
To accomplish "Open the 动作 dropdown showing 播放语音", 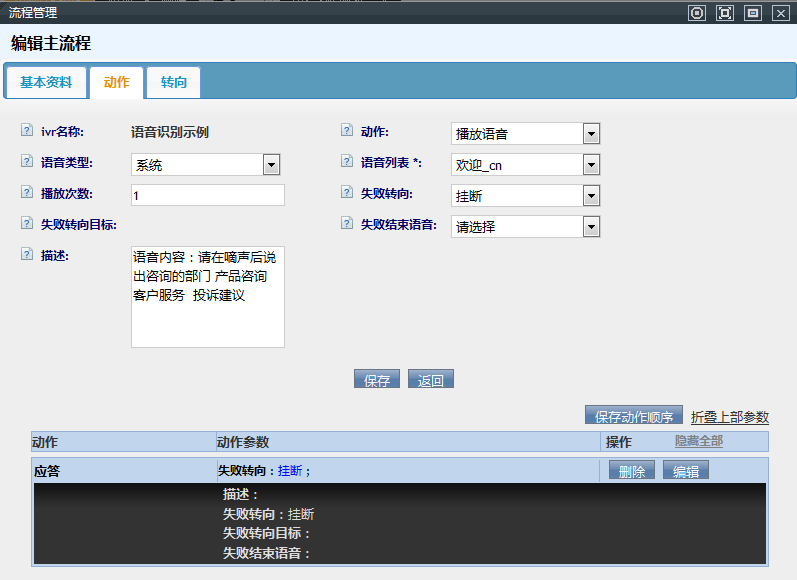I will coord(591,134).
